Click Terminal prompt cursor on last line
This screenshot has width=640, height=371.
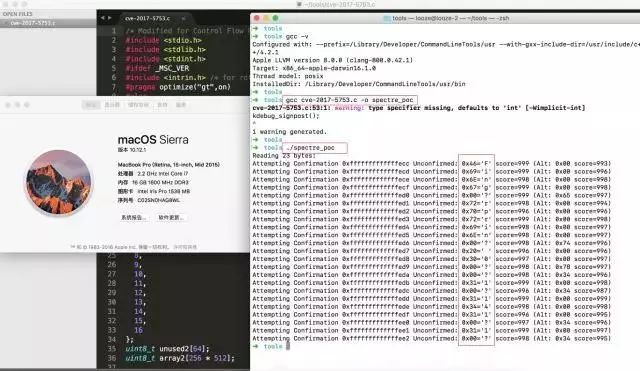(x=288, y=346)
